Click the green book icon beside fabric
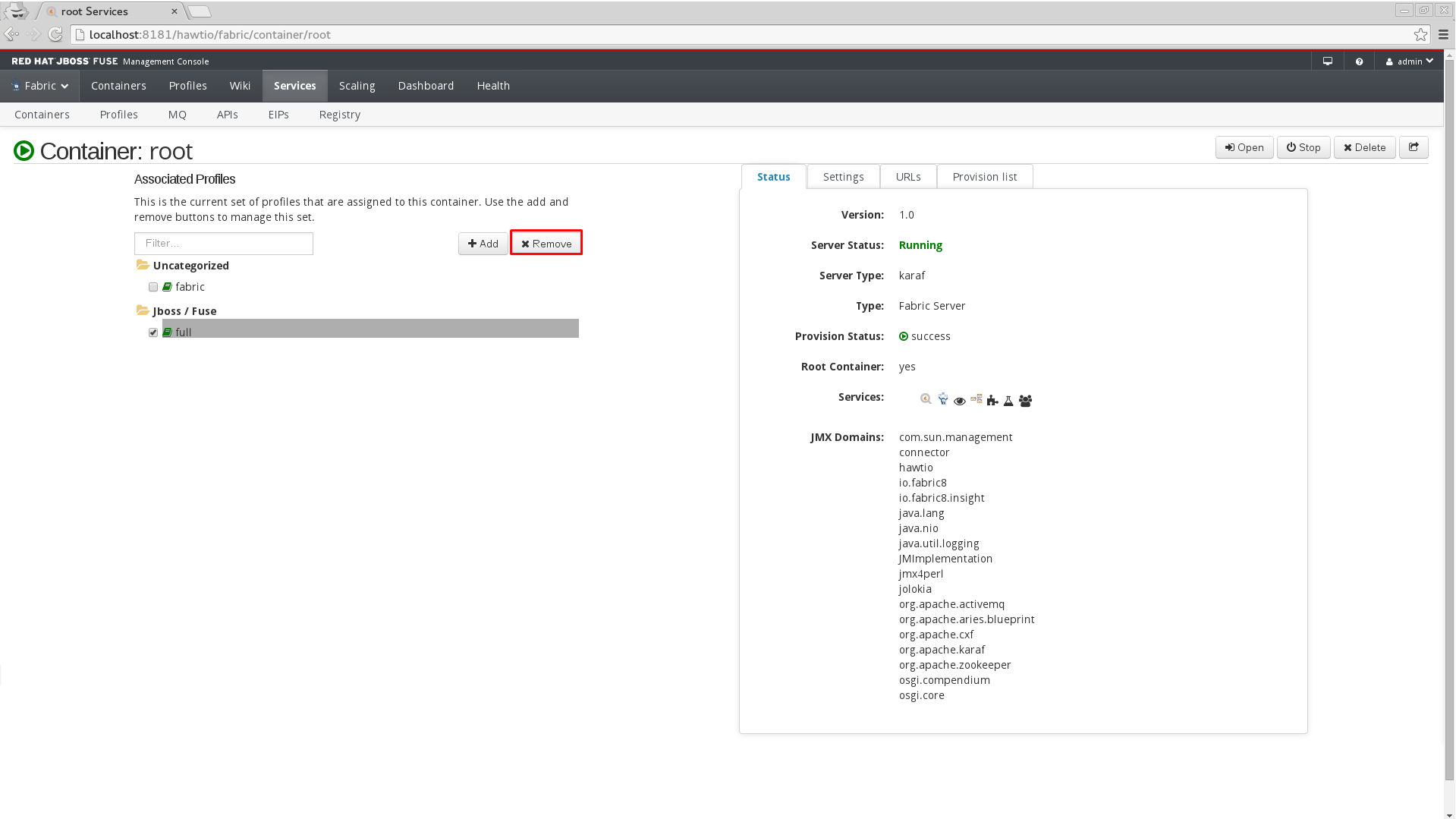1456x819 pixels. 167,287
